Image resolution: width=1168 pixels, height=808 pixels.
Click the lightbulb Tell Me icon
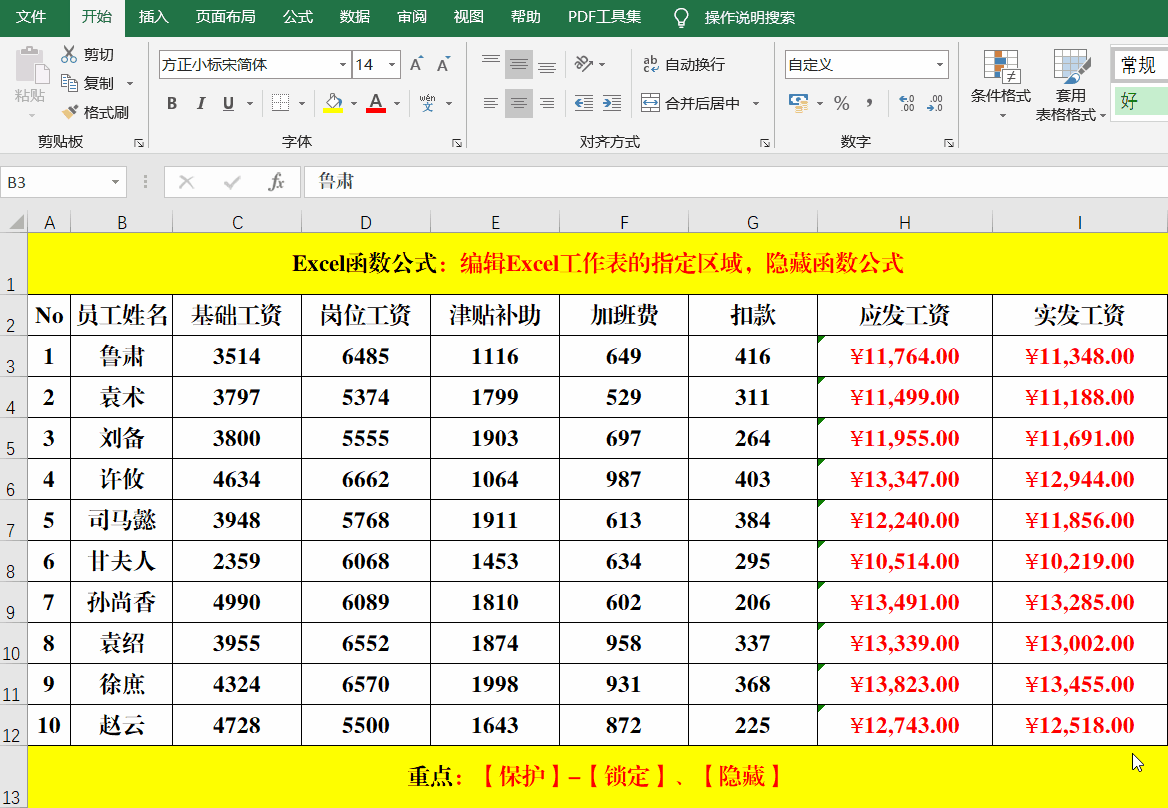pos(680,17)
